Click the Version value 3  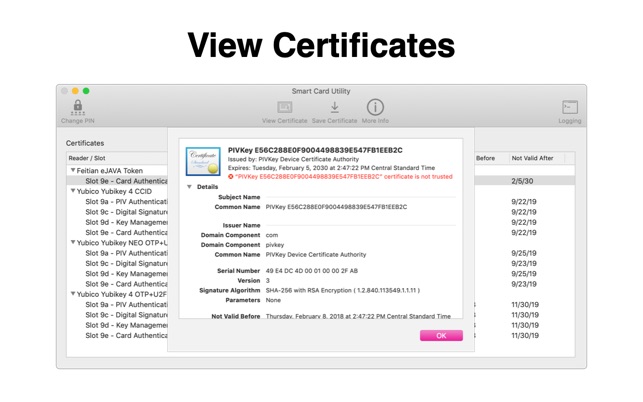pos(268,281)
